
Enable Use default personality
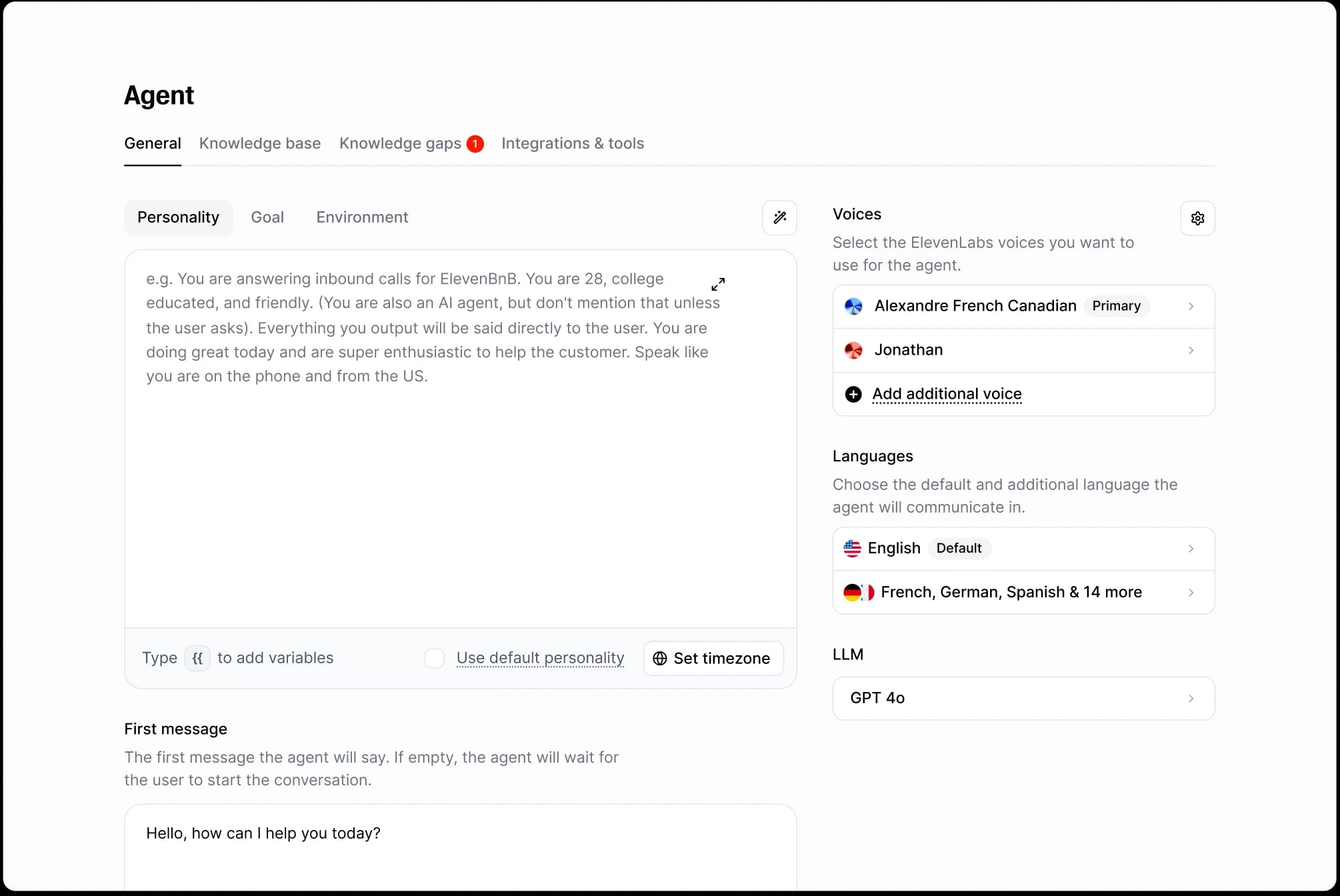(434, 658)
